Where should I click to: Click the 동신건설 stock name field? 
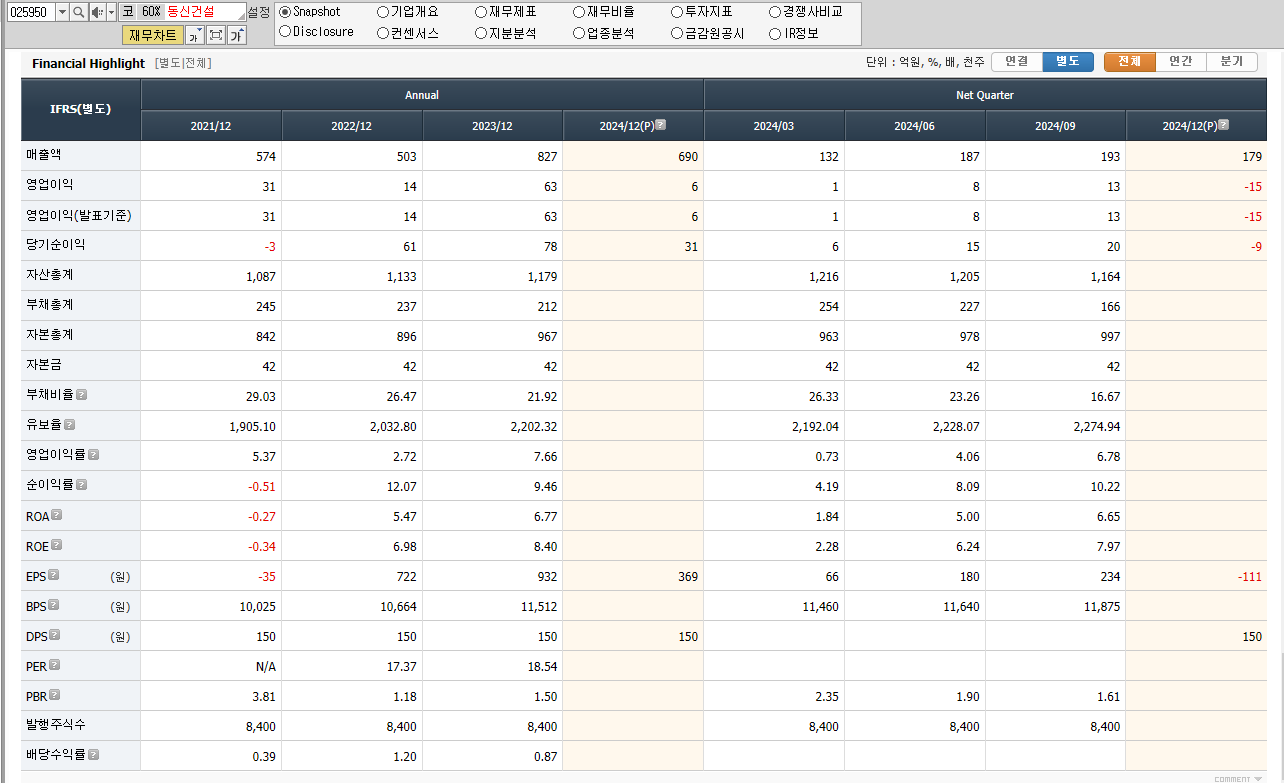pos(205,12)
